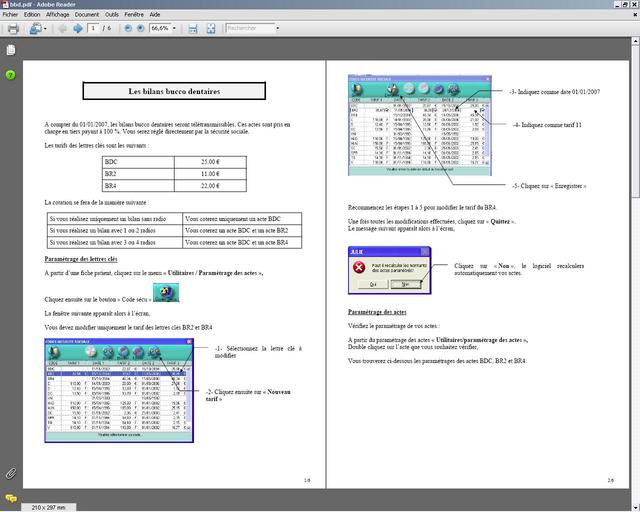640x512 pixels.
Task: Click the text '-5- Cliquez sur « Enregistrer »'
Action: [x=549, y=186]
